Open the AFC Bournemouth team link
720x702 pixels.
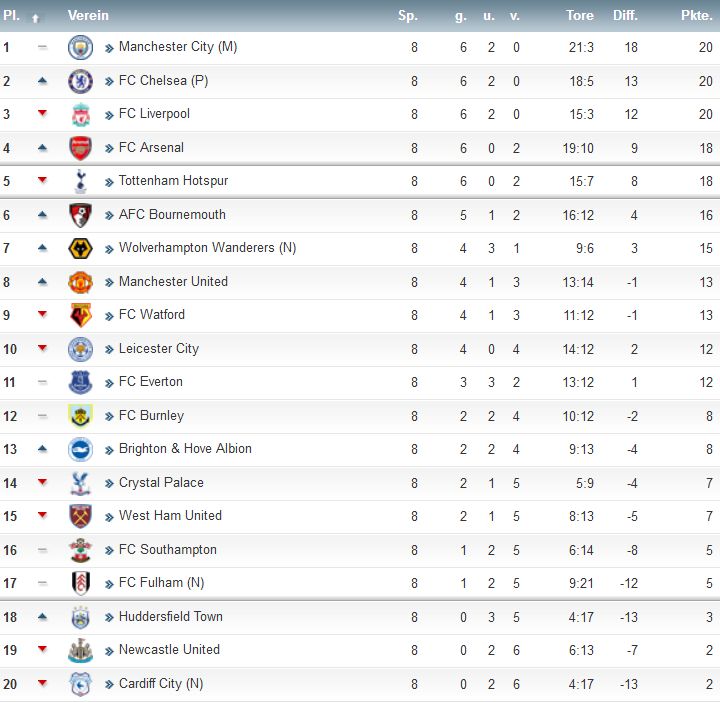pyautogui.click(x=172, y=214)
